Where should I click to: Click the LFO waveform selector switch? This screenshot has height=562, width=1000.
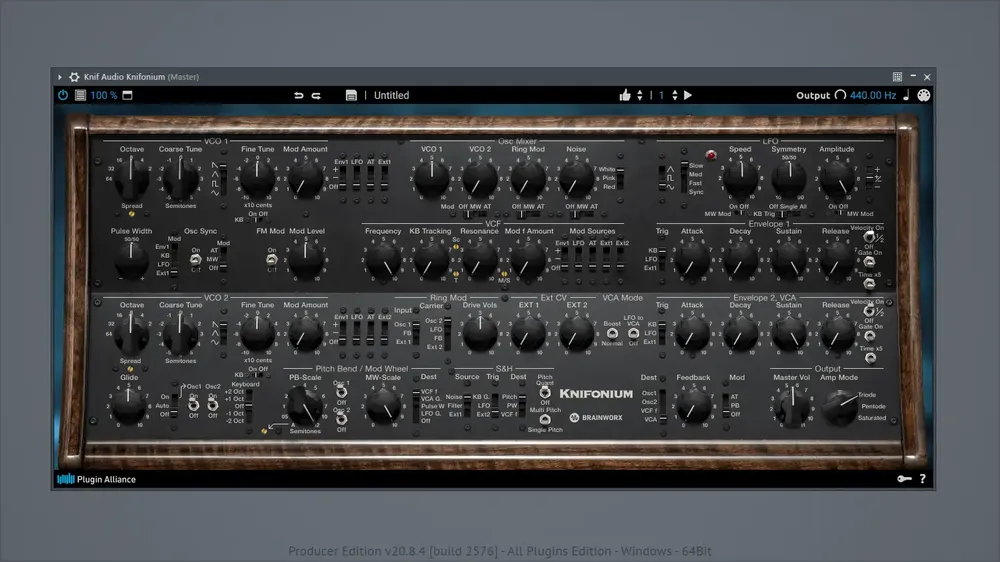click(662, 178)
